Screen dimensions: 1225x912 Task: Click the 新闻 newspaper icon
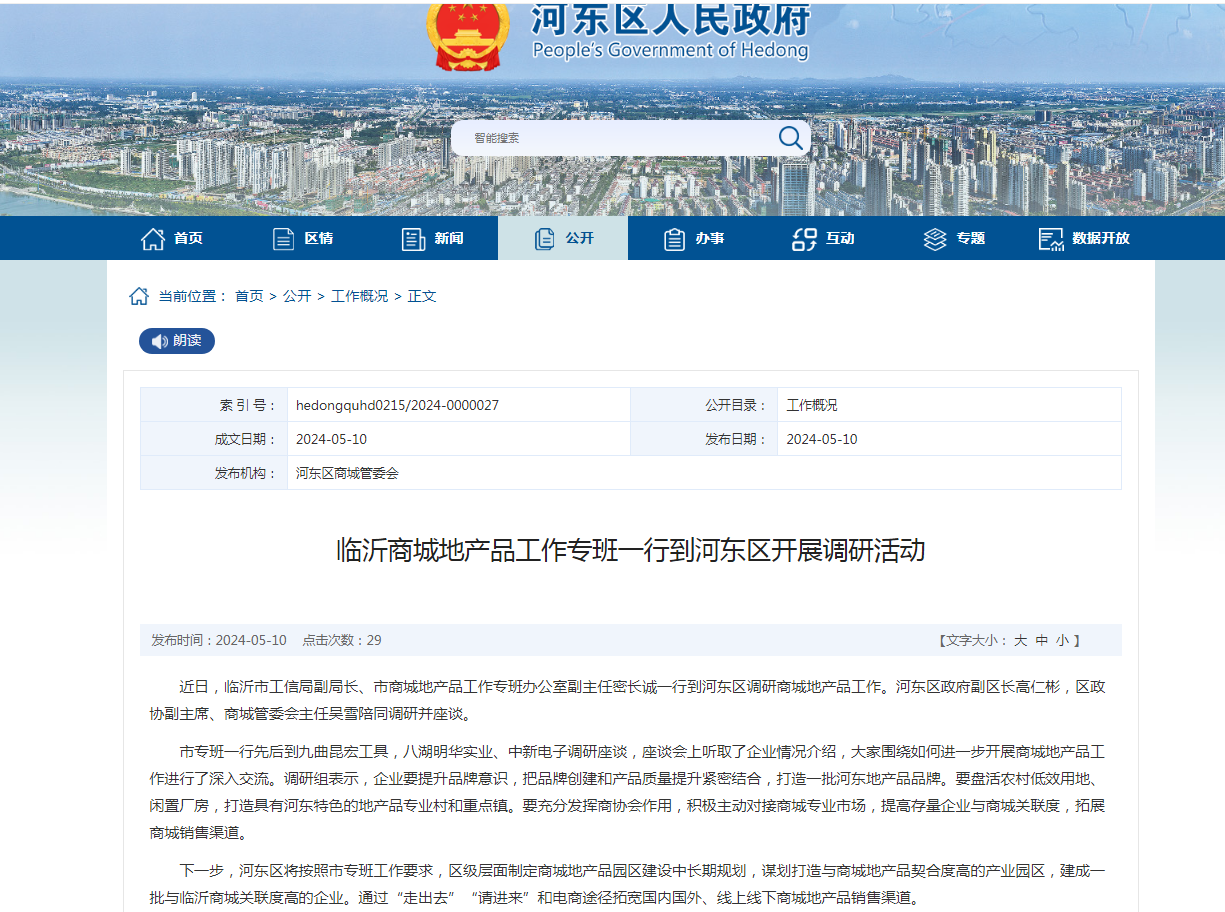[414, 238]
